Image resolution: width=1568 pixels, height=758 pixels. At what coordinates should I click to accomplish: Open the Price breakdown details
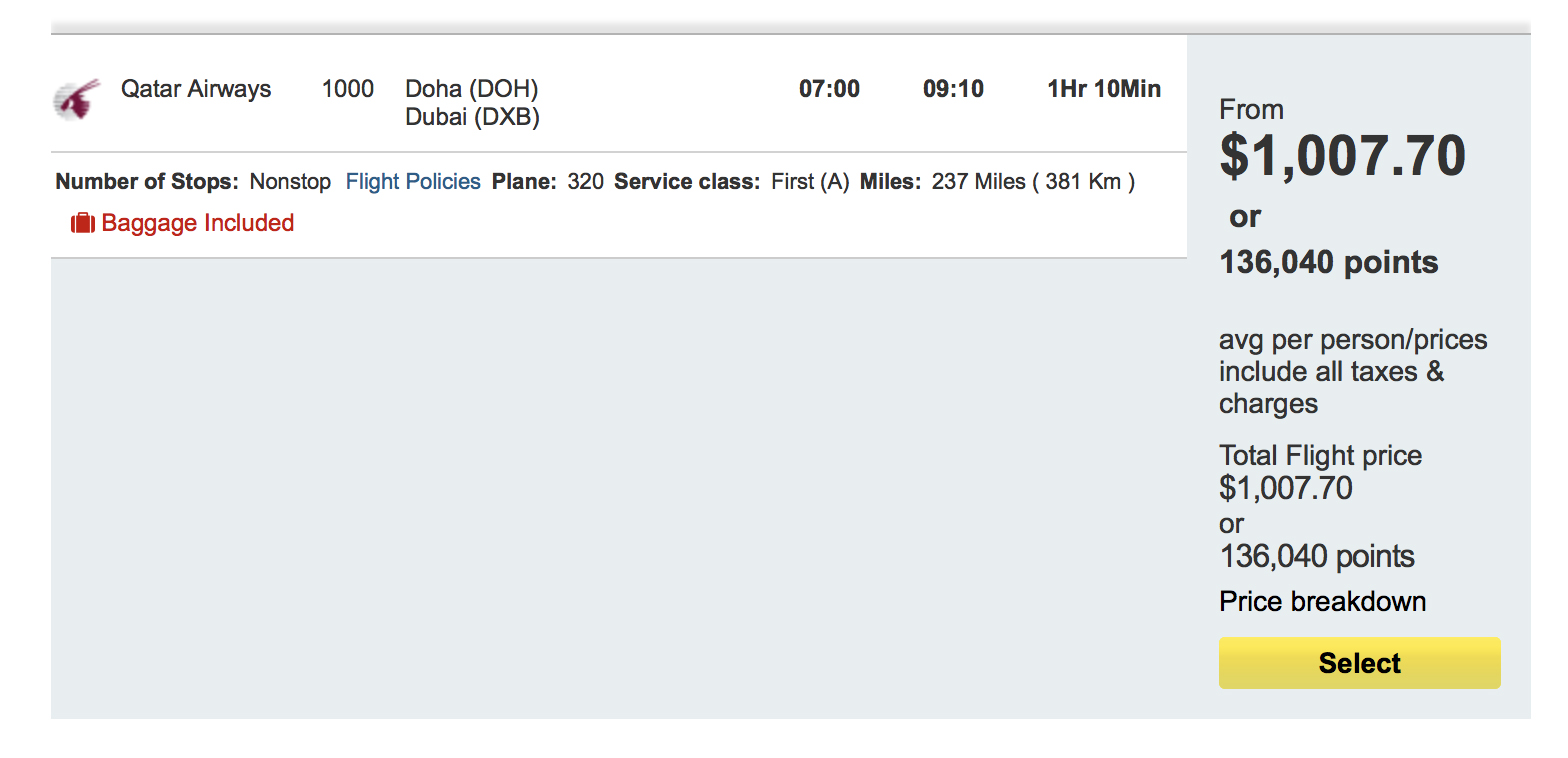pyautogui.click(x=1322, y=602)
